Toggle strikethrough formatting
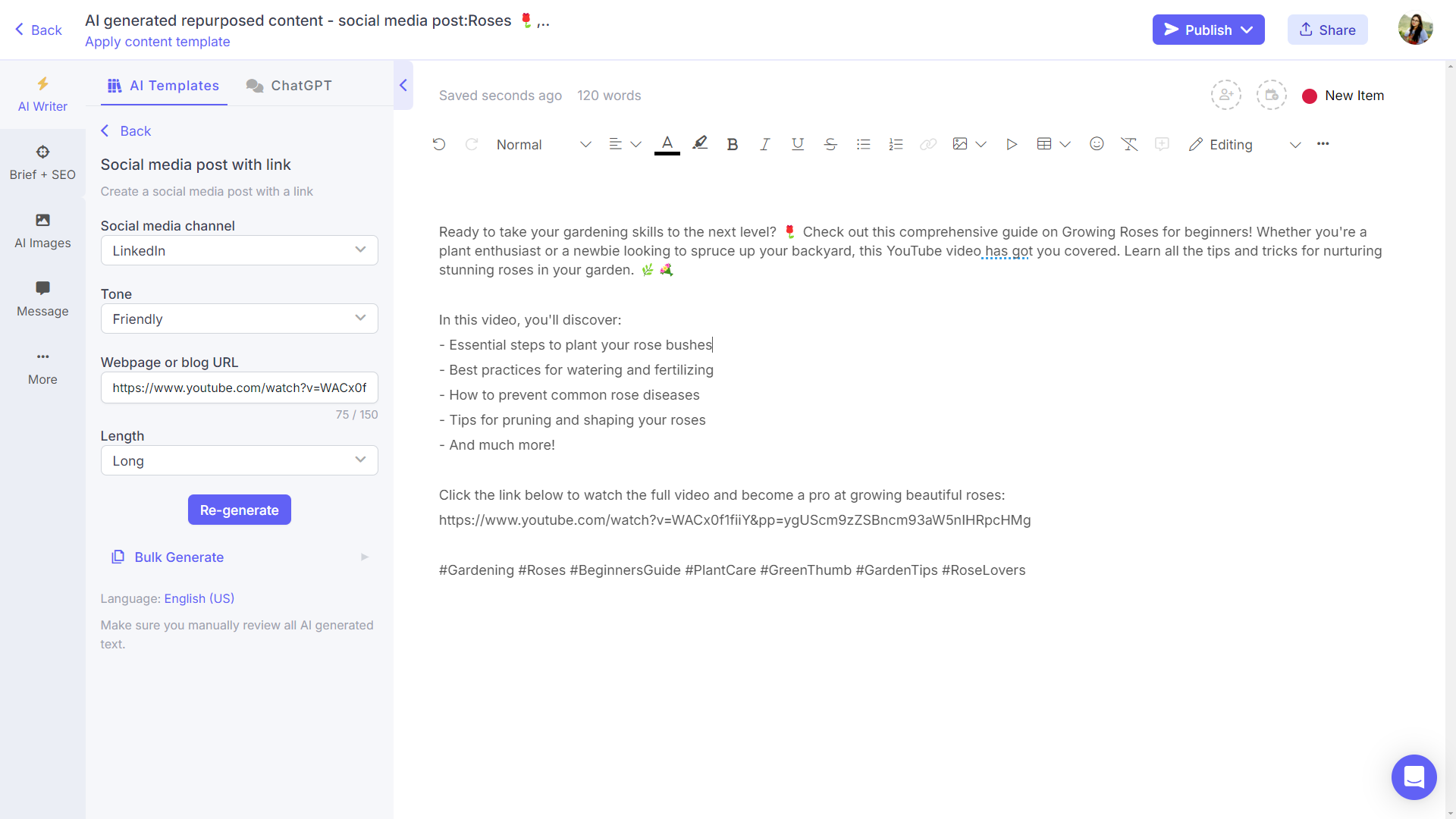This screenshot has width=1456, height=819. pos(830,144)
